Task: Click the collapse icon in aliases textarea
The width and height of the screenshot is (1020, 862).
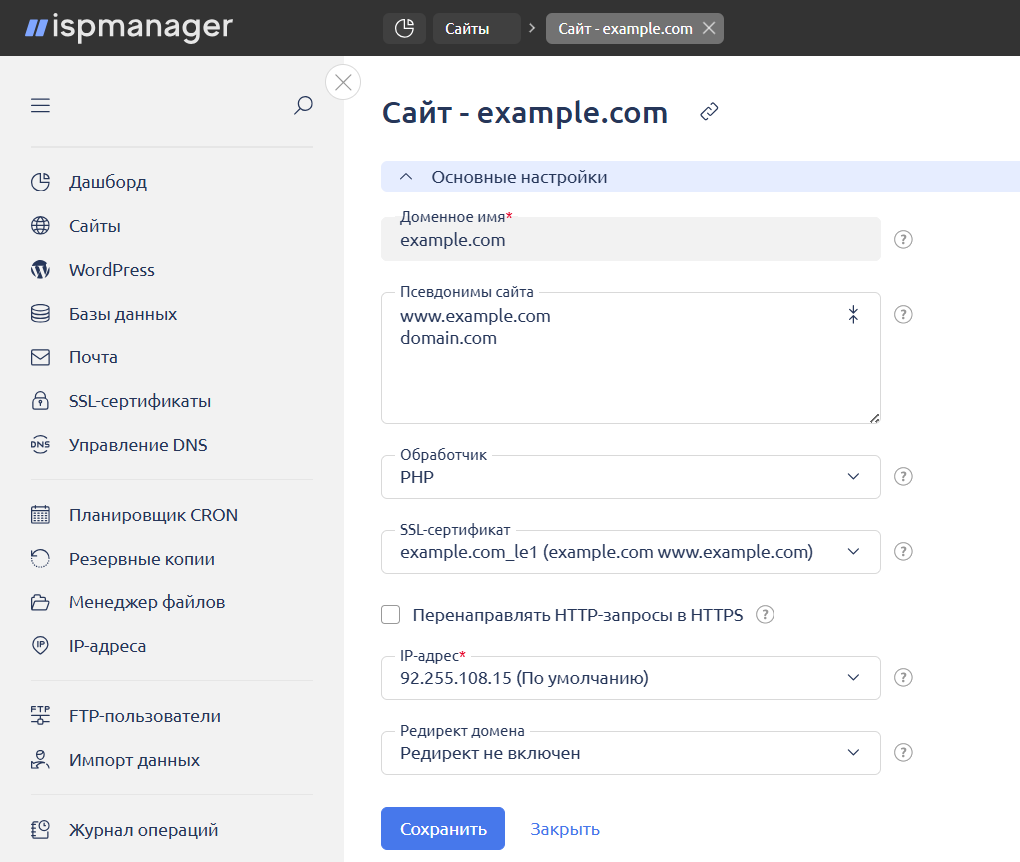Action: 853,315
